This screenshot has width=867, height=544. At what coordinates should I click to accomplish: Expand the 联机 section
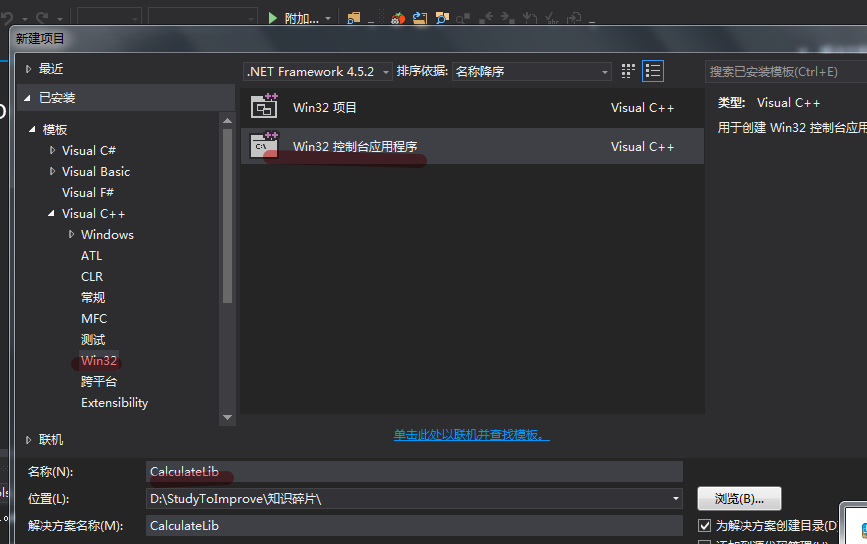[28, 440]
